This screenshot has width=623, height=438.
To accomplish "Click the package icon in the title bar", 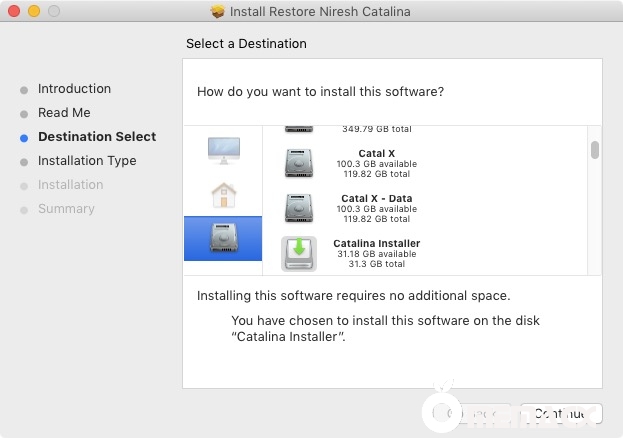I will 218,12.
